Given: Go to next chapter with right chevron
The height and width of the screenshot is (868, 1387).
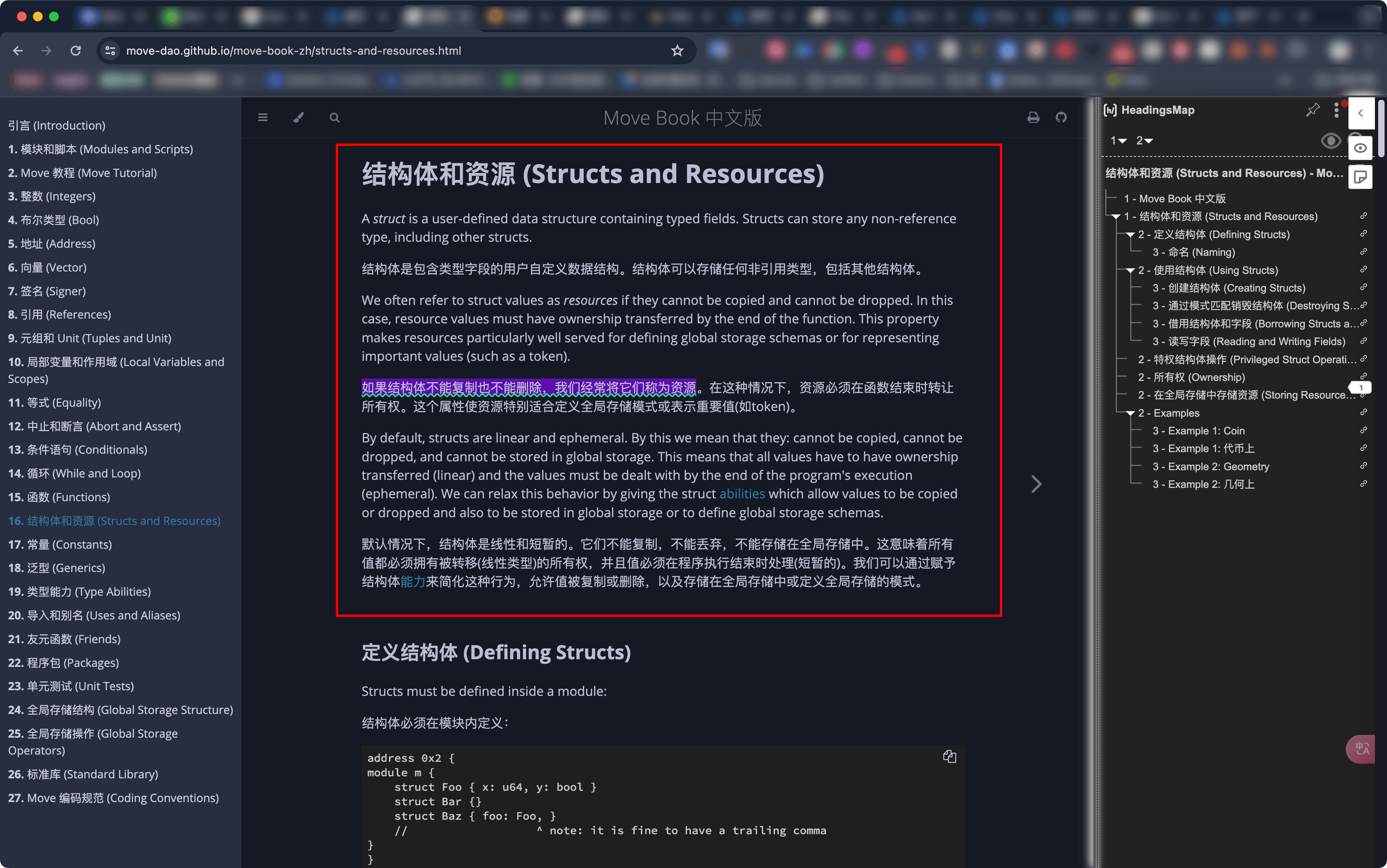Looking at the screenshot, I should pyautogui.click(x=1036, y=484).
